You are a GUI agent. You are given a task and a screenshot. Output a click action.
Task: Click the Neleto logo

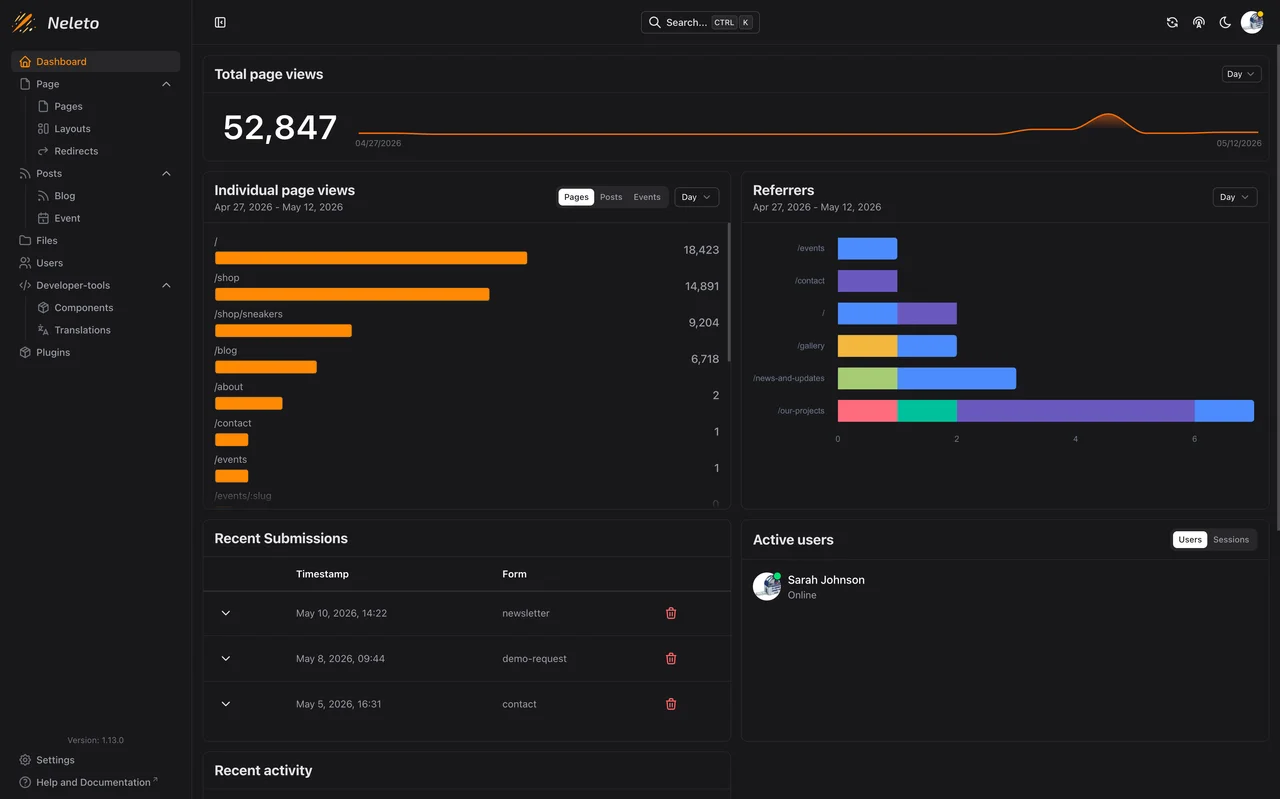click(x=55, y=22)
